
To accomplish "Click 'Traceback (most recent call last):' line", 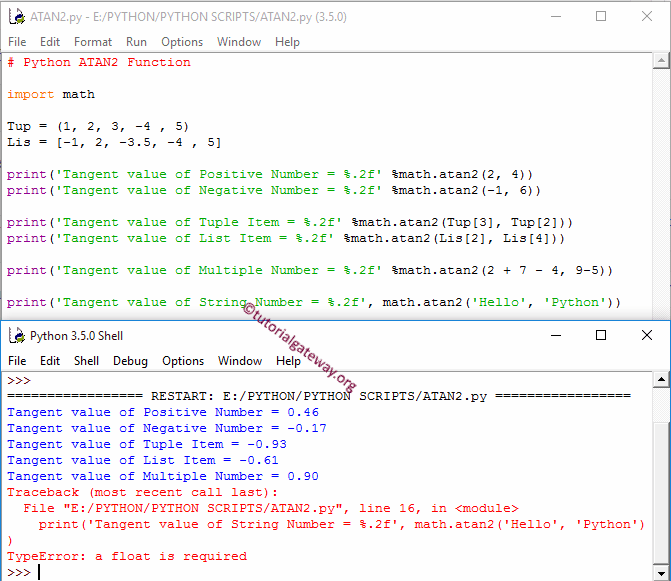I will point(143,492).
